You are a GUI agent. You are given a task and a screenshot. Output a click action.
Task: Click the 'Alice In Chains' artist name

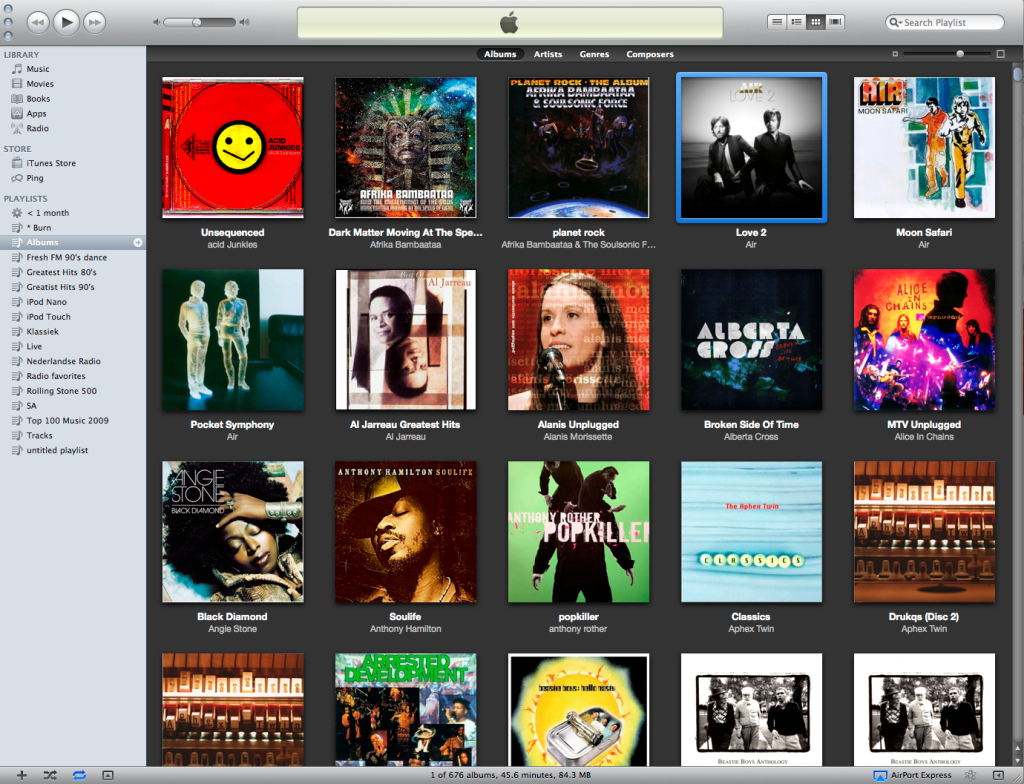924,437
